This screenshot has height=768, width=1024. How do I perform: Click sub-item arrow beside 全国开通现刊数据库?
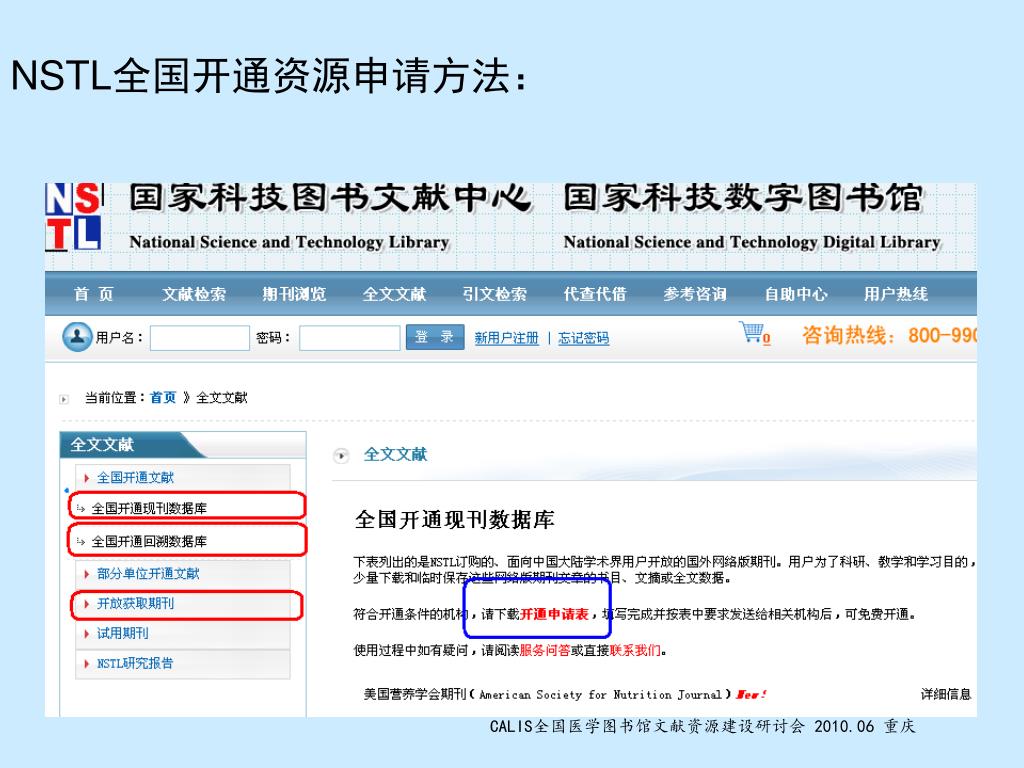click(x=81, y=509)
